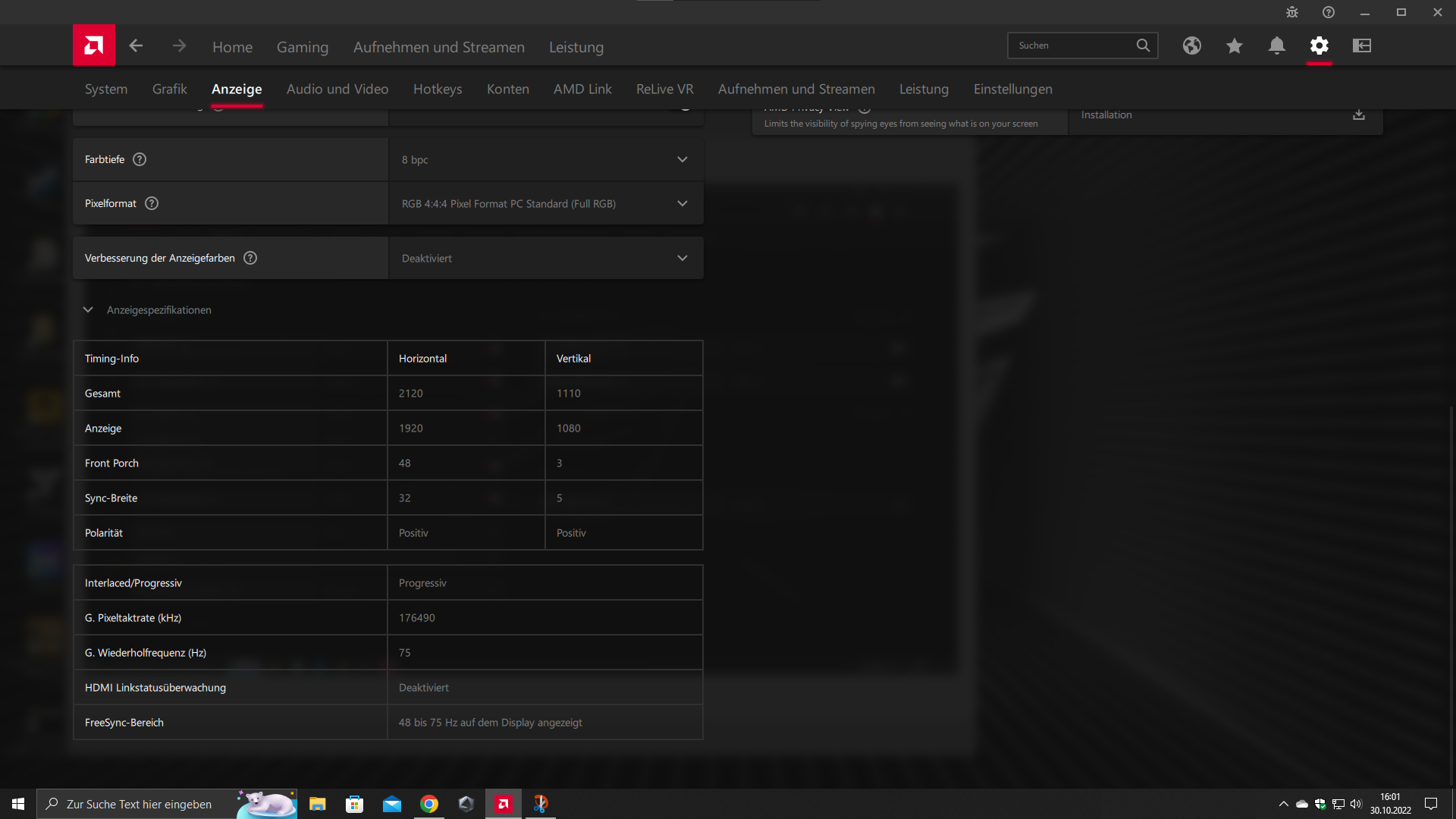Collapse the Anzeigespezifikationen section
1456x819 pixels.
(x=88, y=309)
